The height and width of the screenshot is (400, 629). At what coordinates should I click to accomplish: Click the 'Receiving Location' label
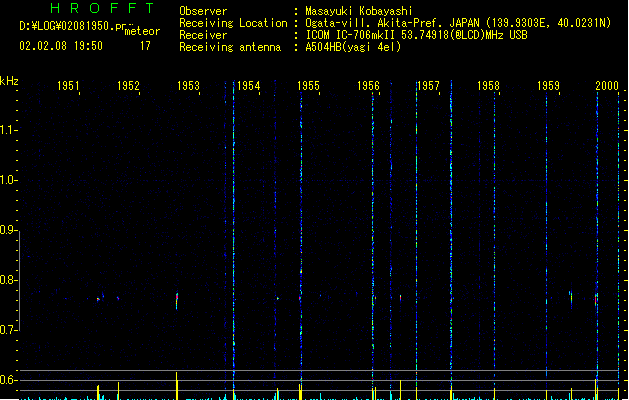[x=233, y=23]
